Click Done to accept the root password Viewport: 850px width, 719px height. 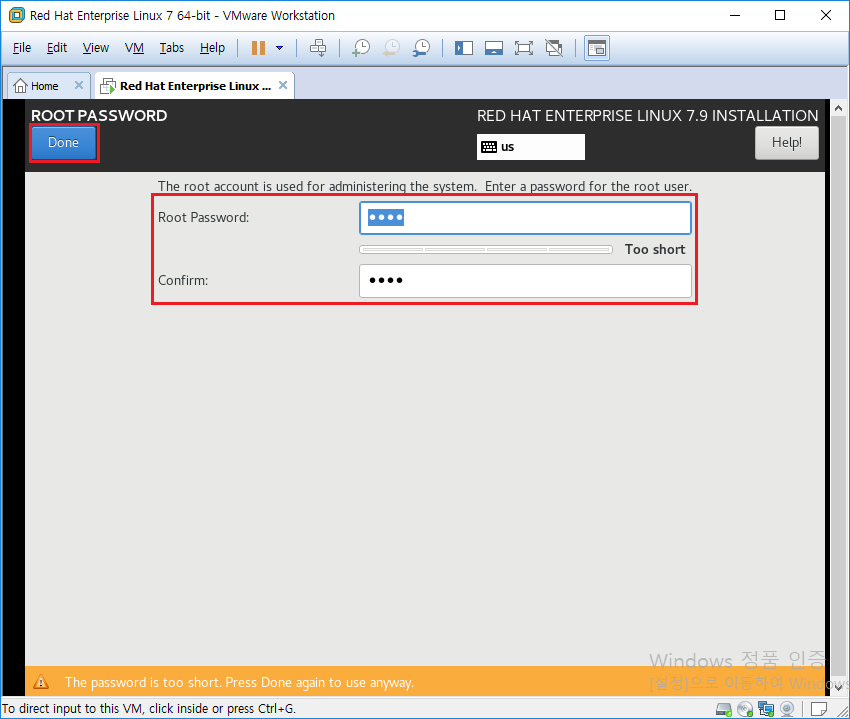point(63,143)
